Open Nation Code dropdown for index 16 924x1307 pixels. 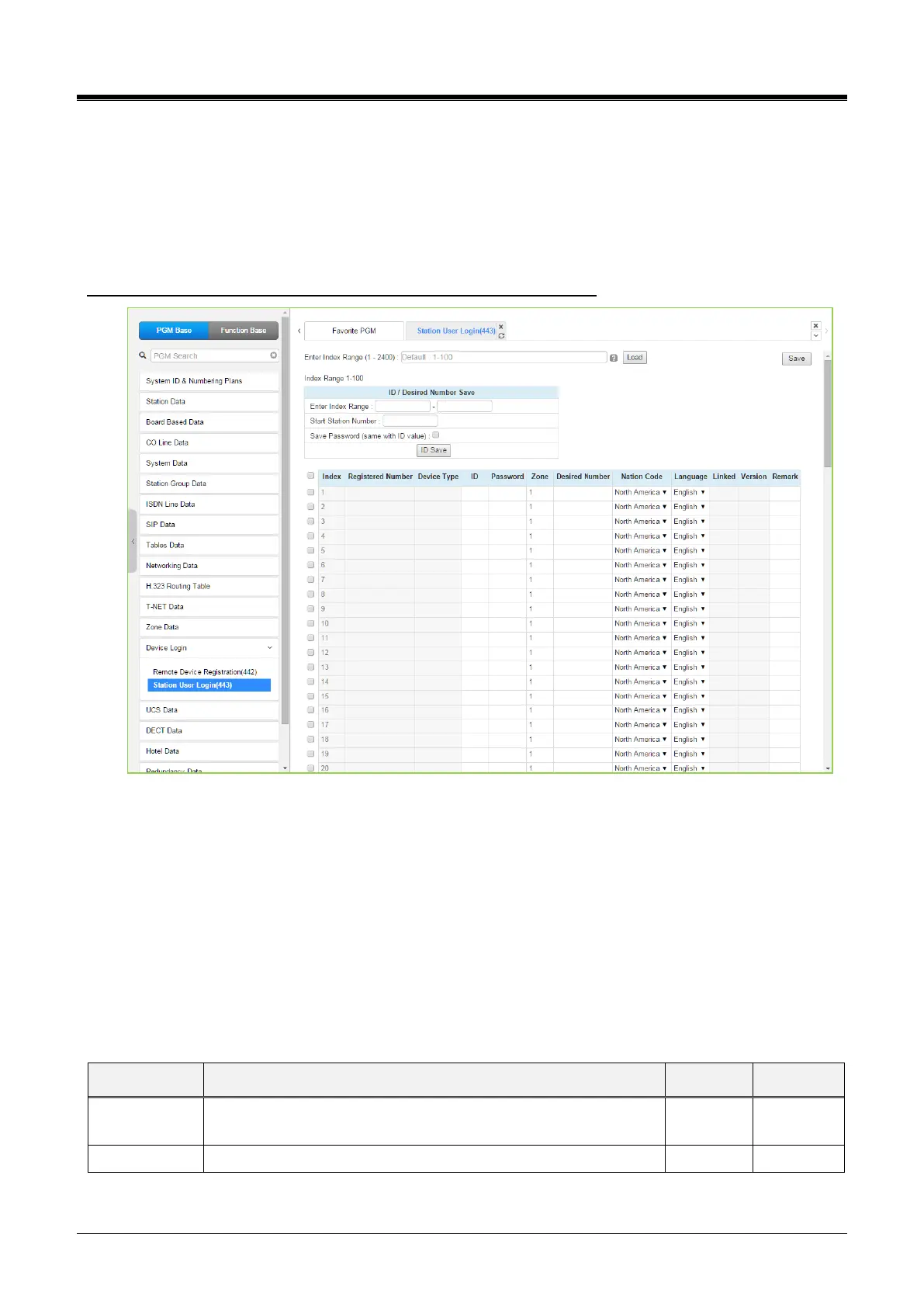coord(641,710)
